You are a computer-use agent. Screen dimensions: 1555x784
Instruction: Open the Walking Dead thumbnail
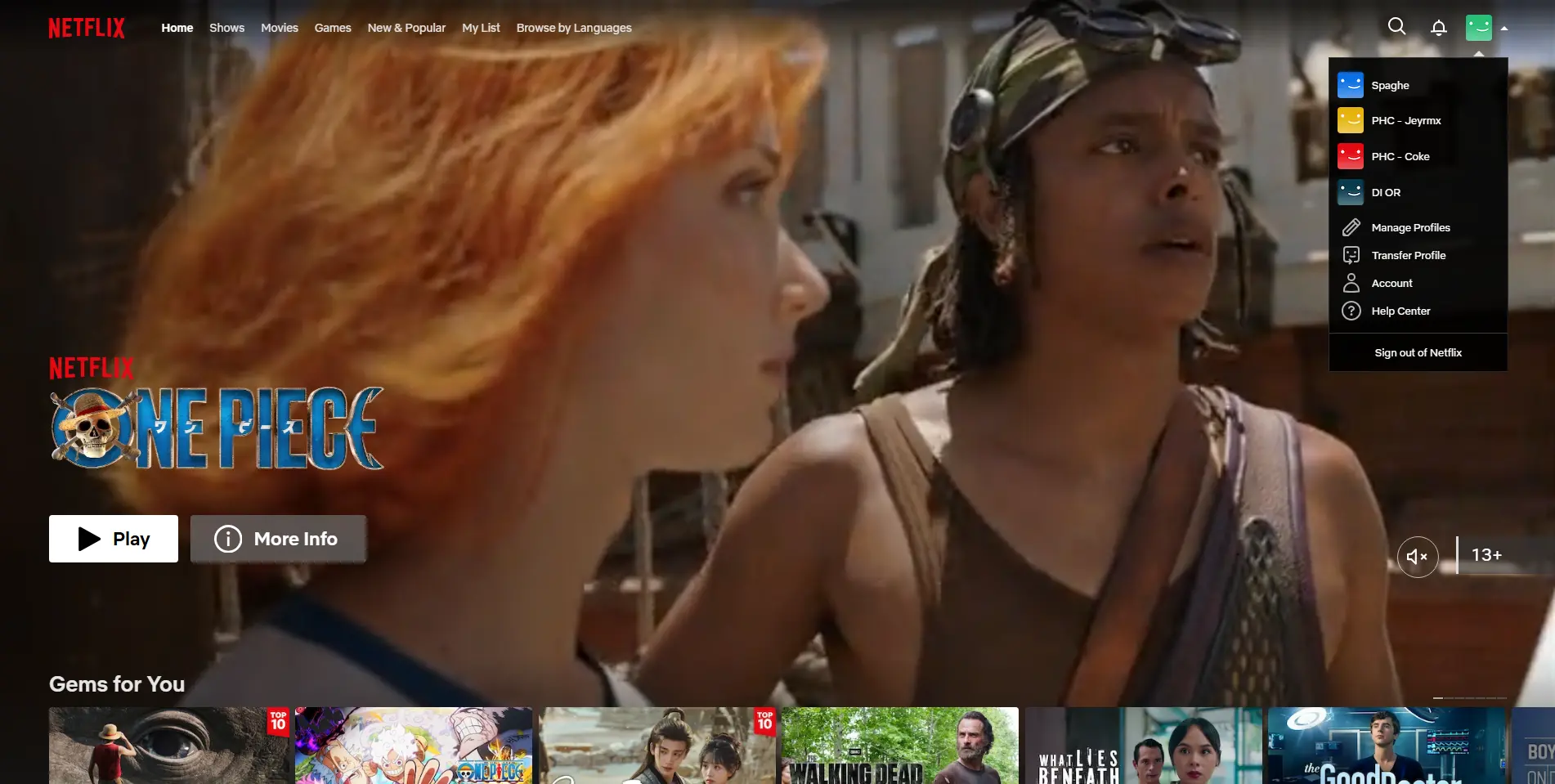900,746
